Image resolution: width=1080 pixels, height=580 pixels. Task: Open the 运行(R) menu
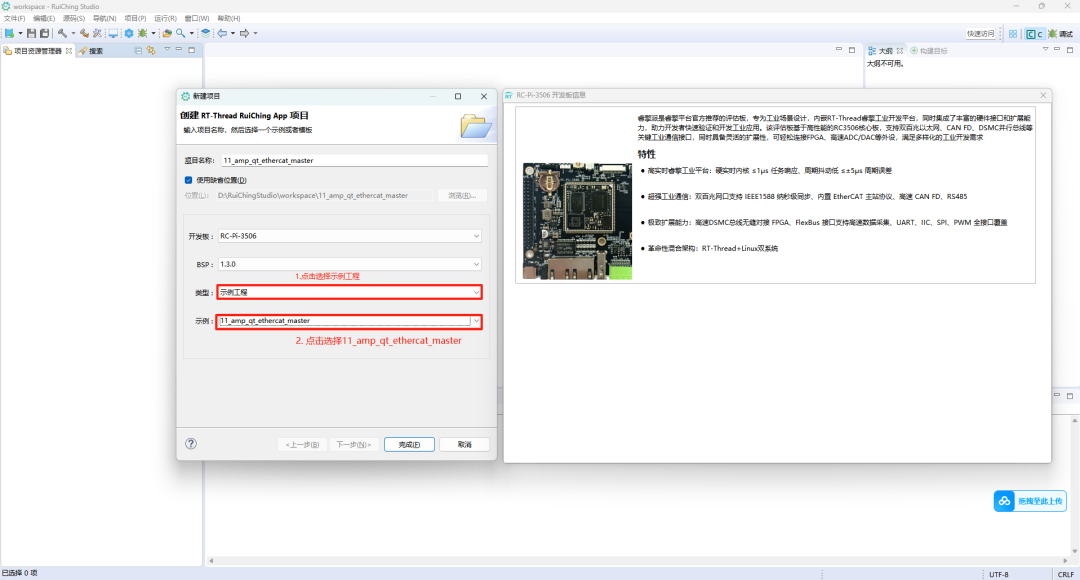point(165,19)
